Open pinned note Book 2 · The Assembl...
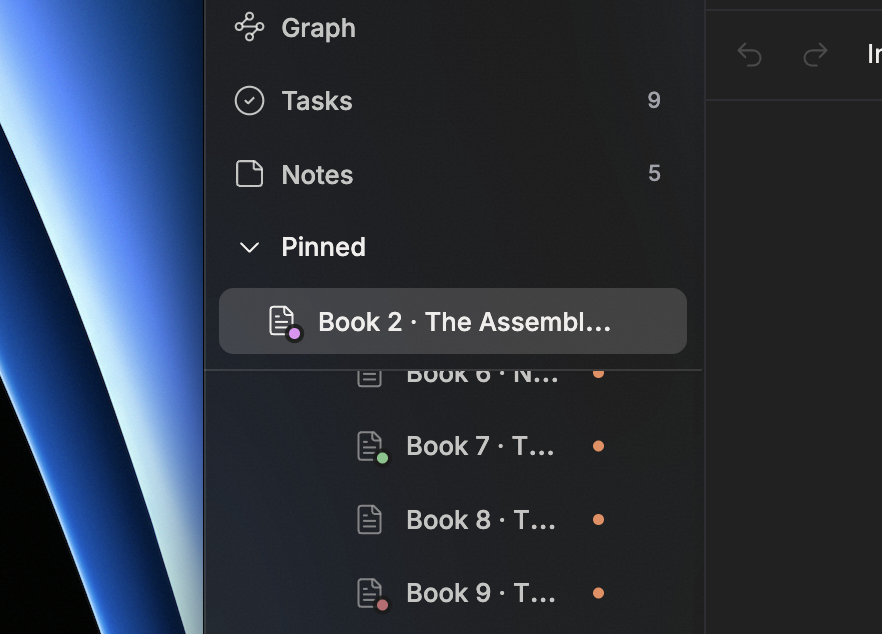Viewport: 882px width, 634px height. (453, 321)
